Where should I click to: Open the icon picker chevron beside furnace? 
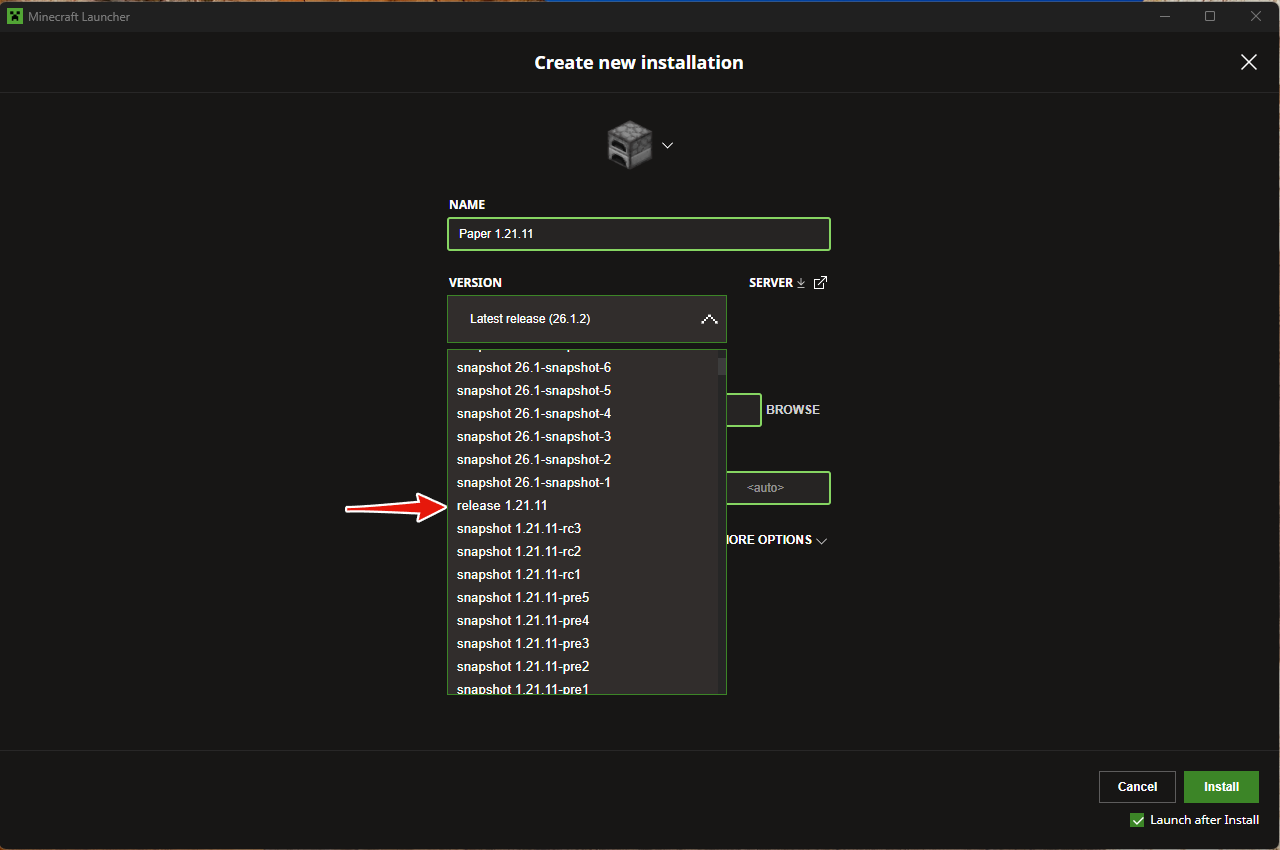668,145
